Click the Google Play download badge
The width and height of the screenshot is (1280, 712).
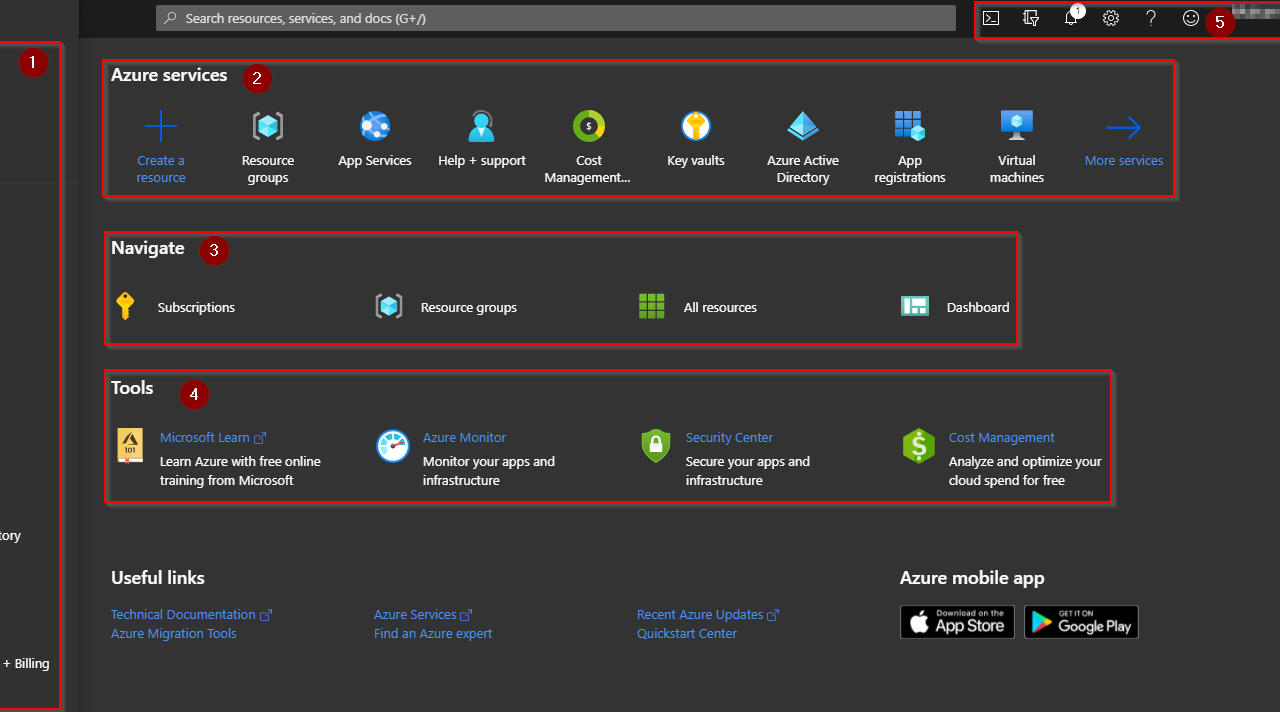1081,622
